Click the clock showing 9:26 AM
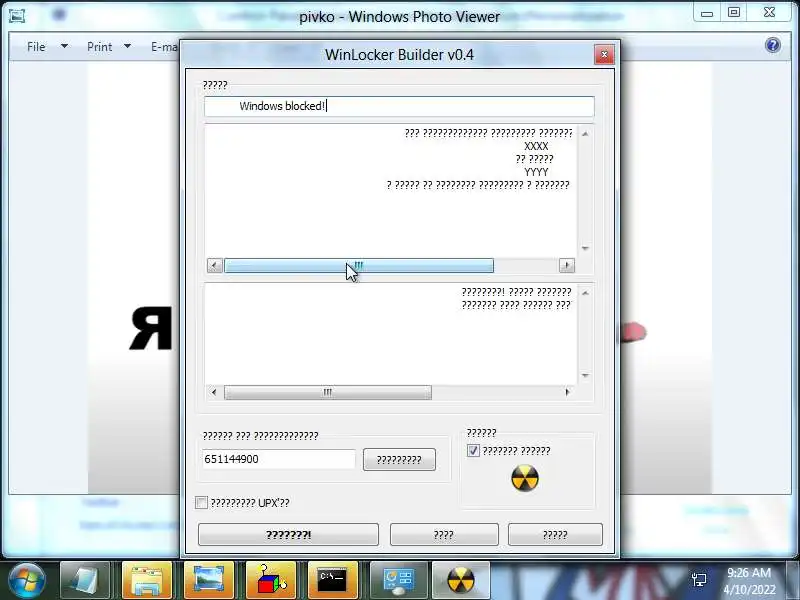 (748, 572)
